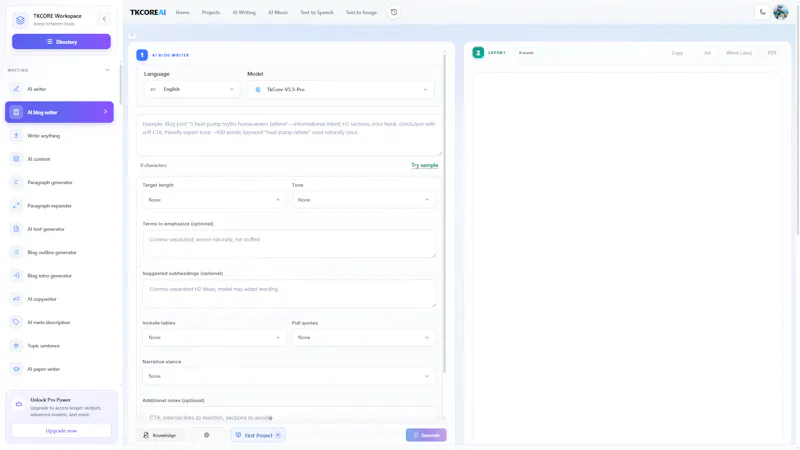Open the Include tables dropdown
The image size is (800, 450).
click(214, 338)
